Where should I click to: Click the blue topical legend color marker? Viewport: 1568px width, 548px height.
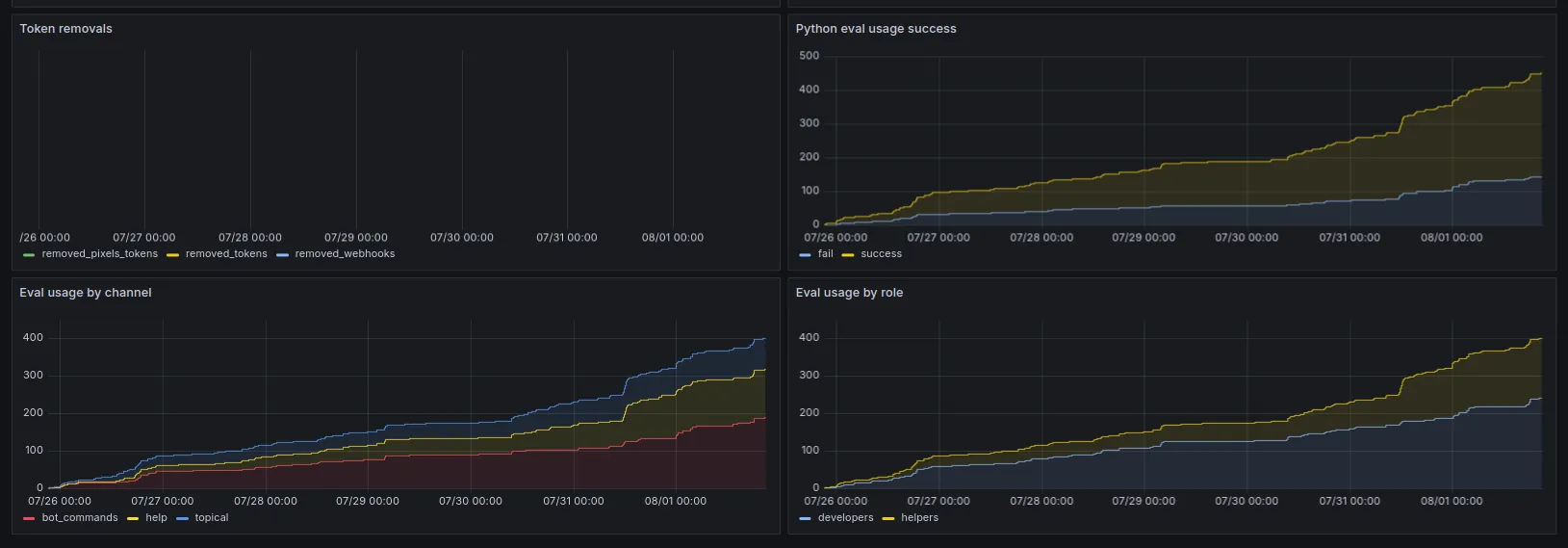click(x=182, y=519)
